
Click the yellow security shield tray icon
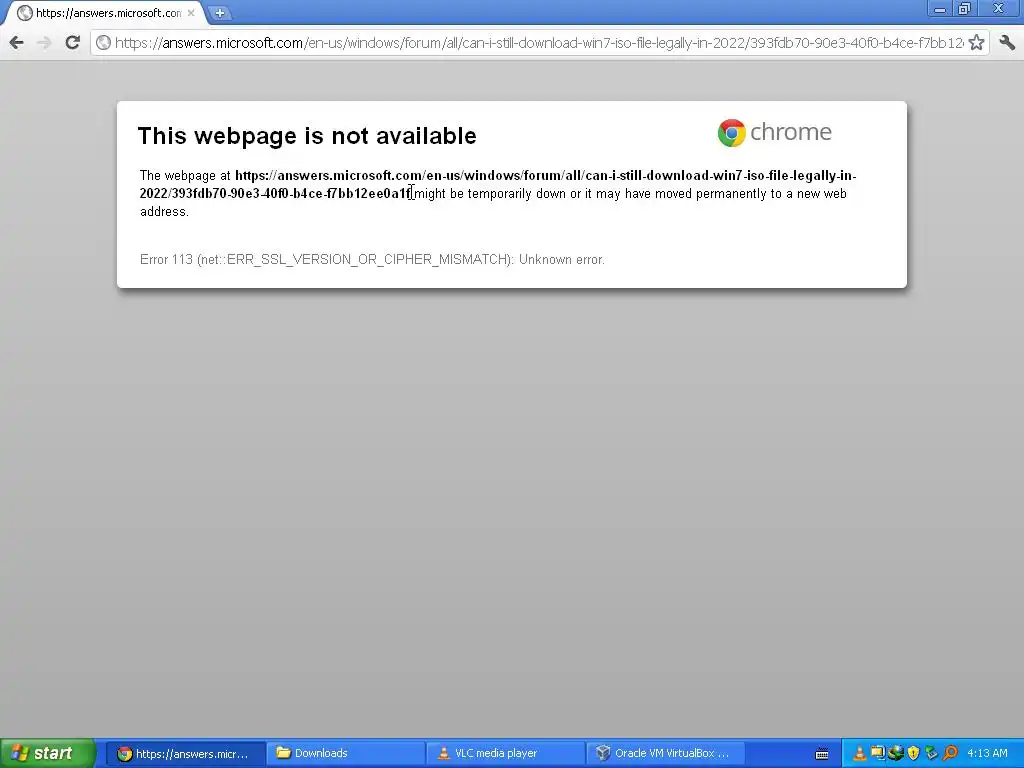point(913,754)
